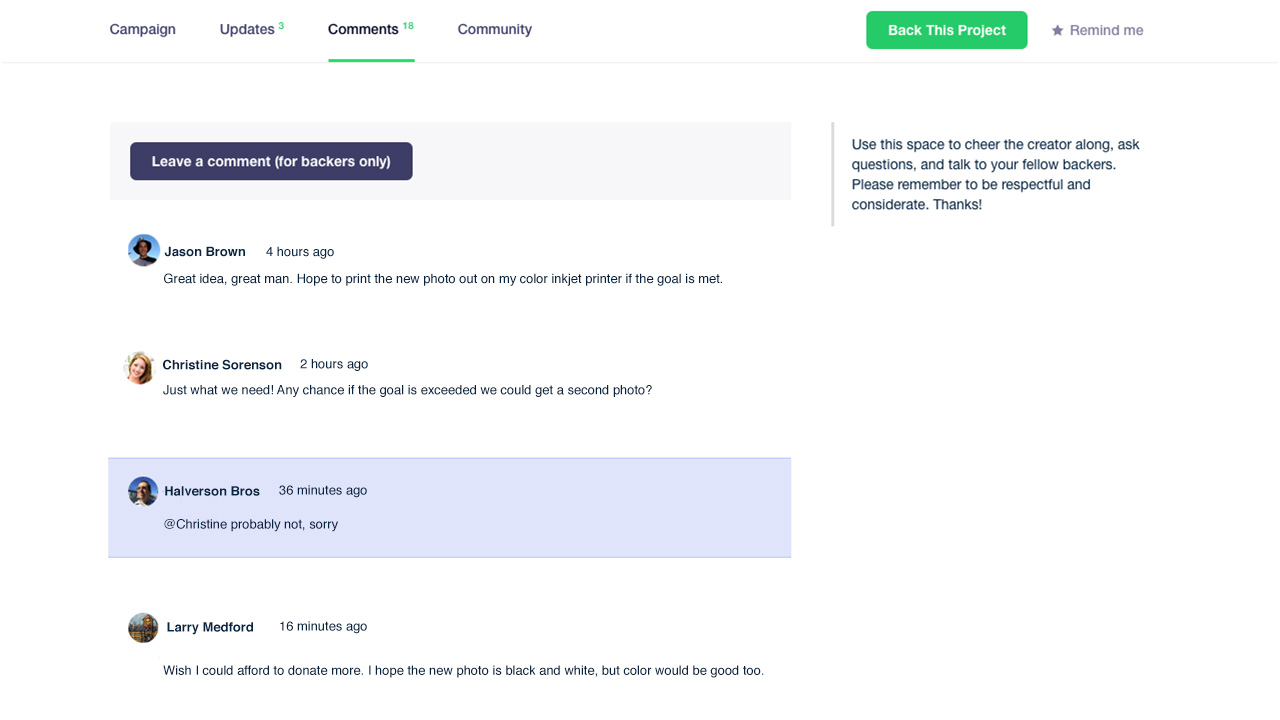
Task: Click the 36 minutes ago timestamp
Action: [323, 490]
